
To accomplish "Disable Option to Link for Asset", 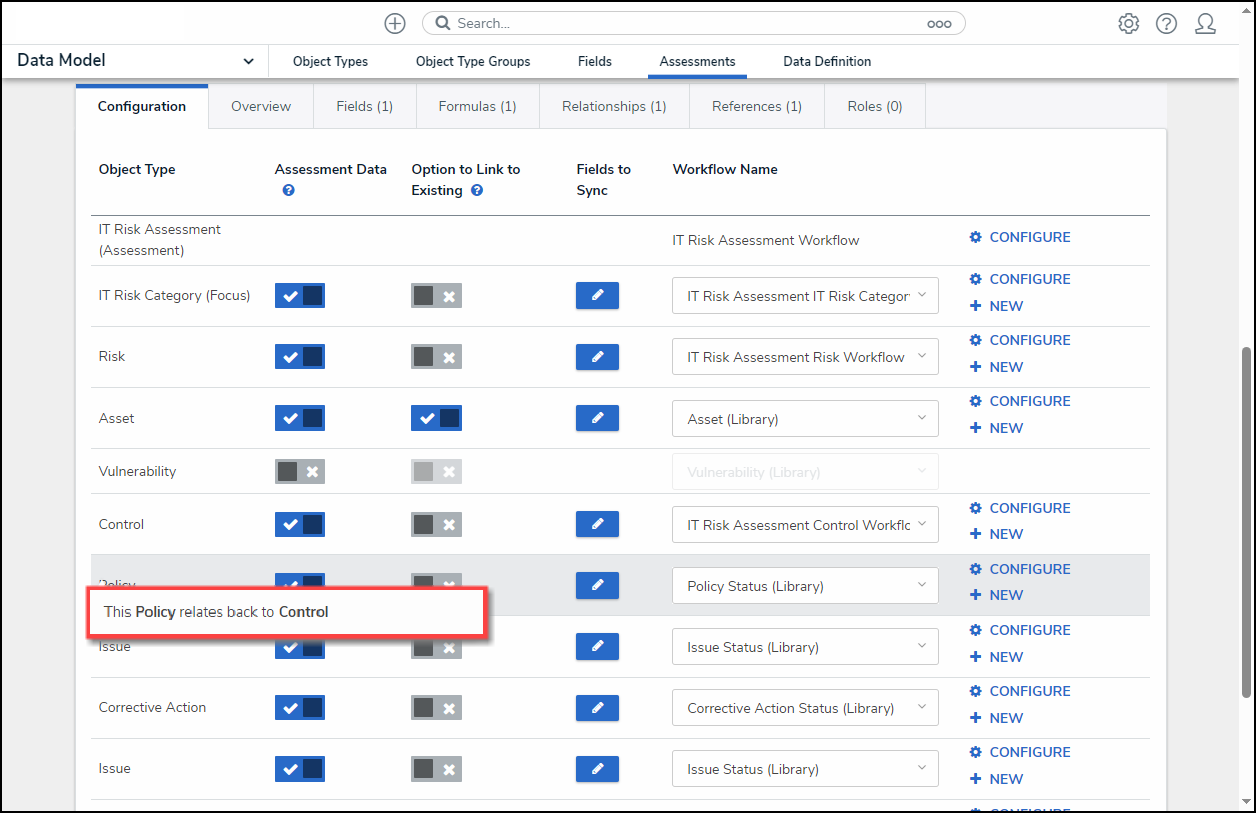I will click(436, 418).
